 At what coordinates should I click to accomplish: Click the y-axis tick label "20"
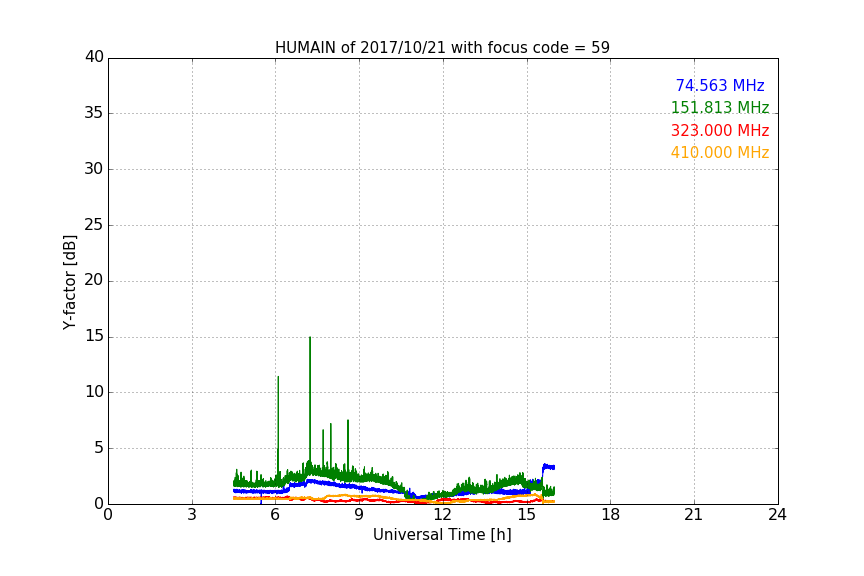(94, 280)
